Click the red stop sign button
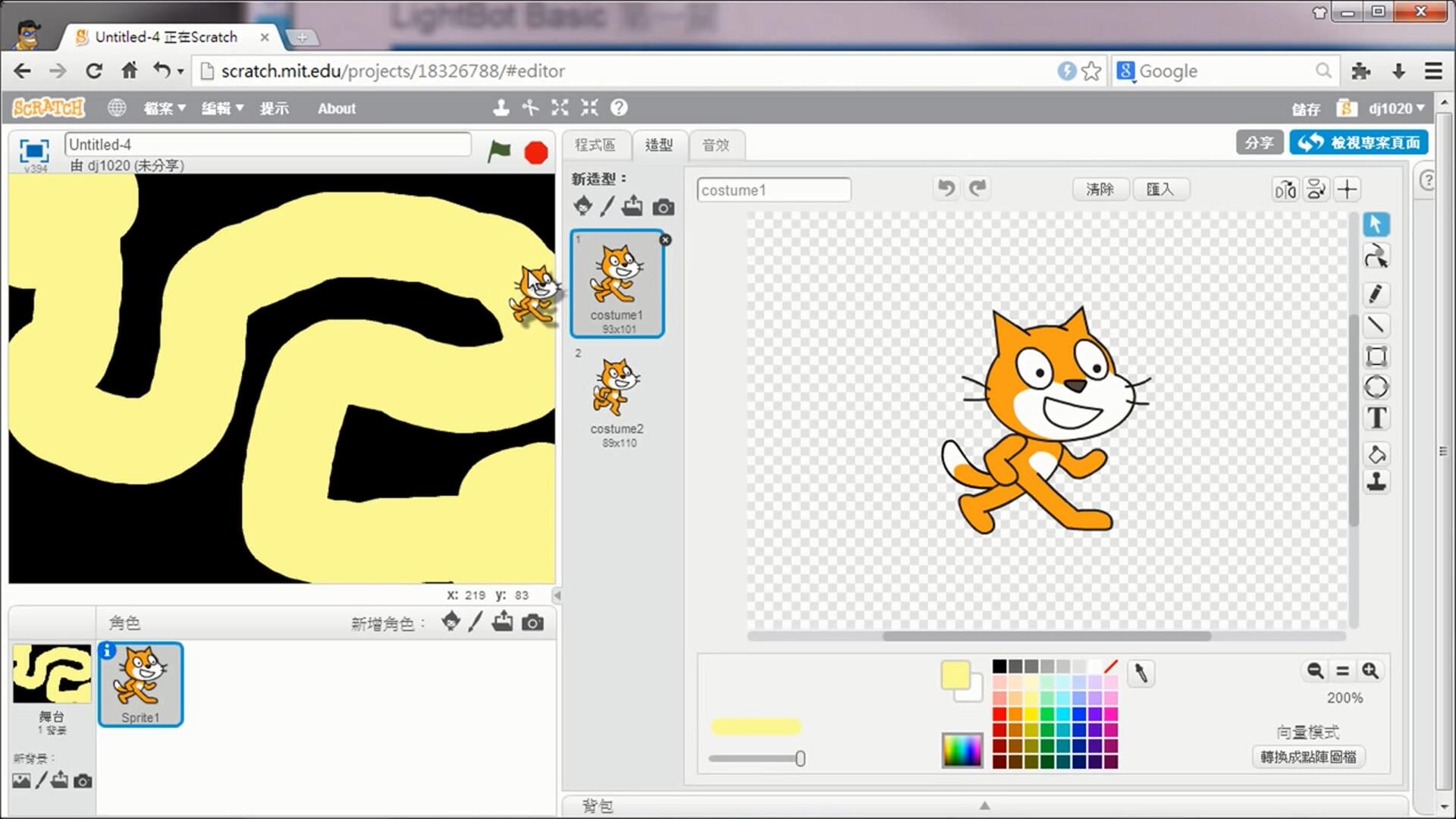 tap(536, 152)
